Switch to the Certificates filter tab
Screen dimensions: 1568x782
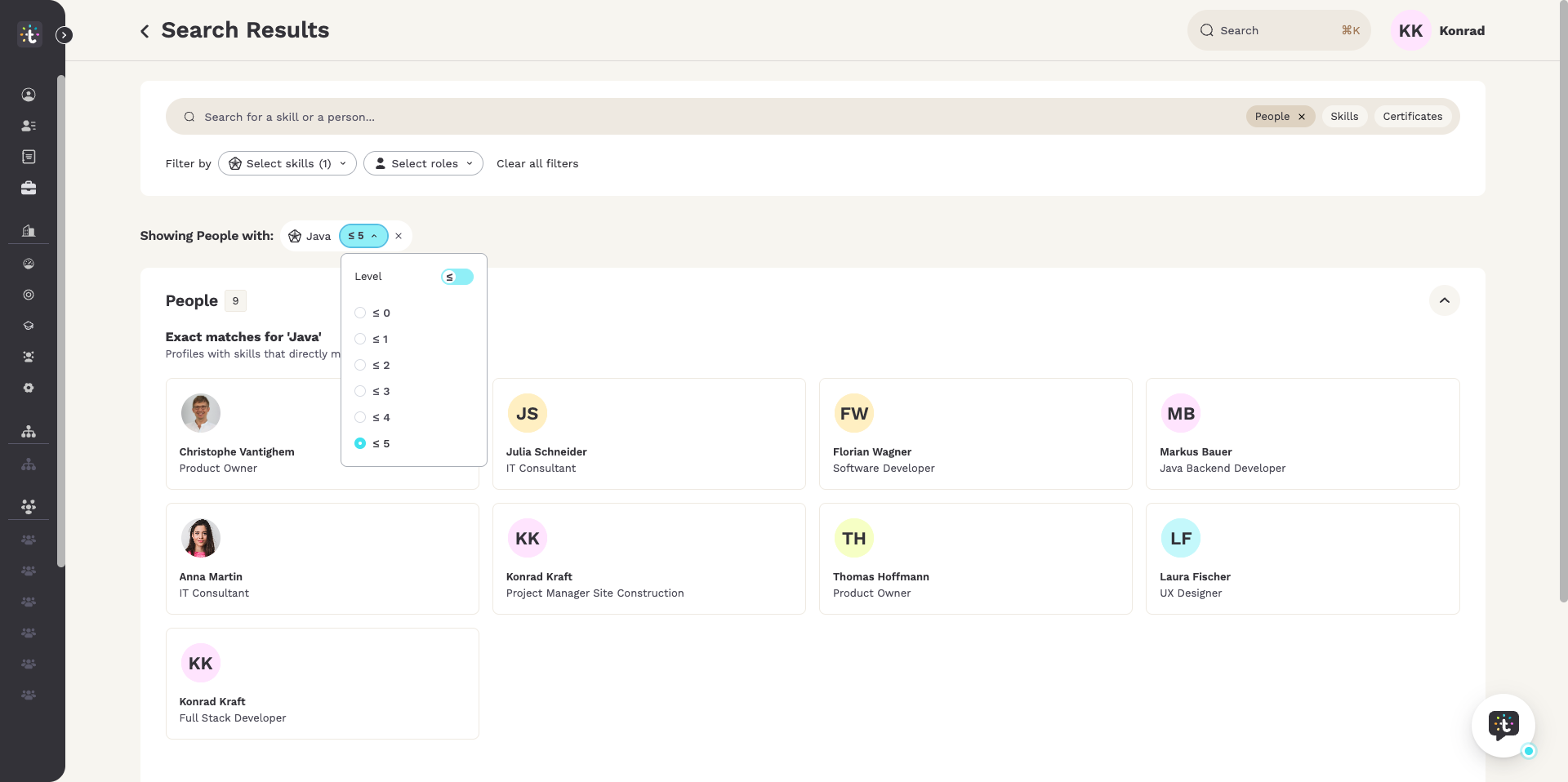pyautogui.click(x=1413, y=117)
